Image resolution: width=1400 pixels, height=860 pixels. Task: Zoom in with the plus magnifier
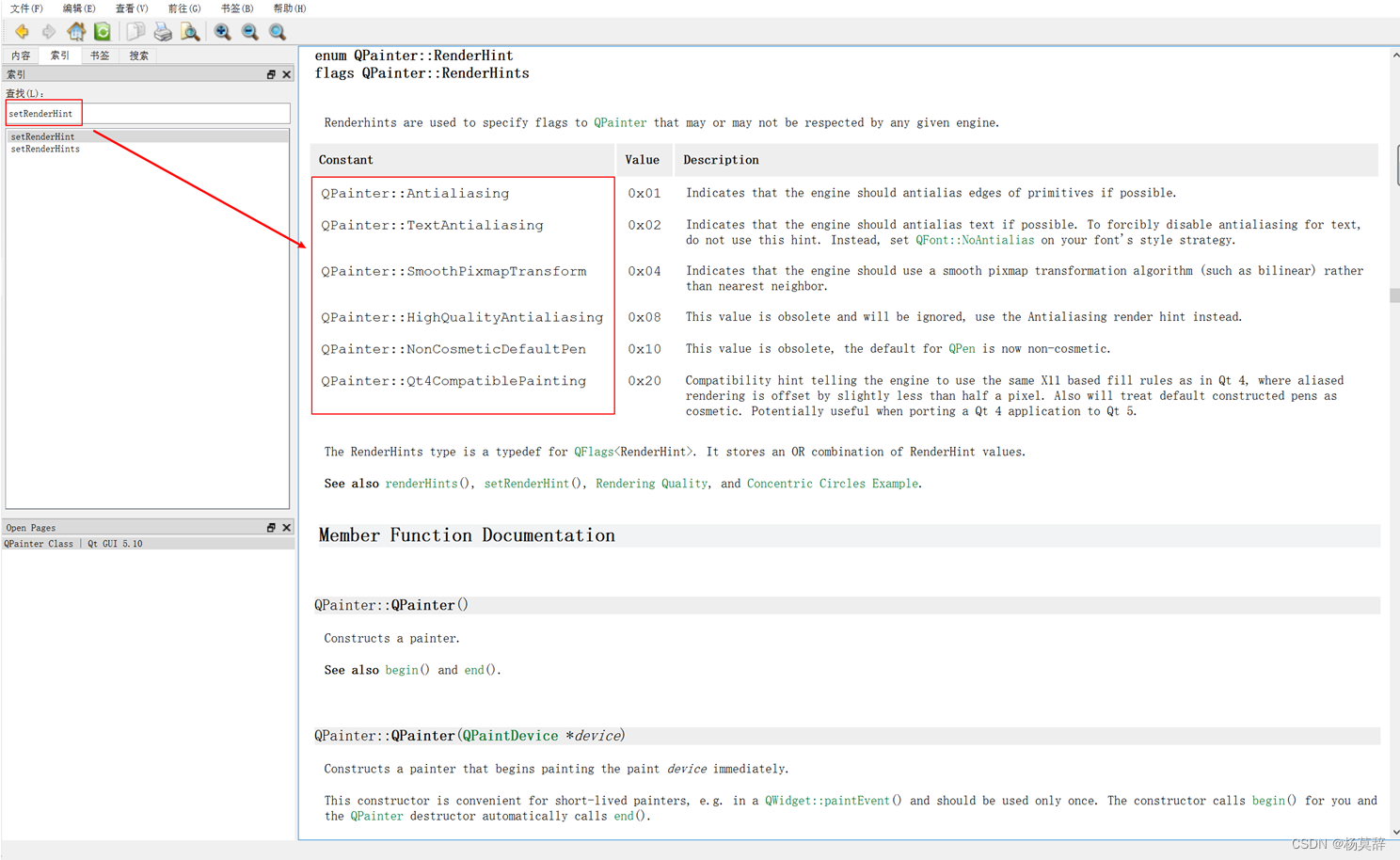click(x=223, y=32)
